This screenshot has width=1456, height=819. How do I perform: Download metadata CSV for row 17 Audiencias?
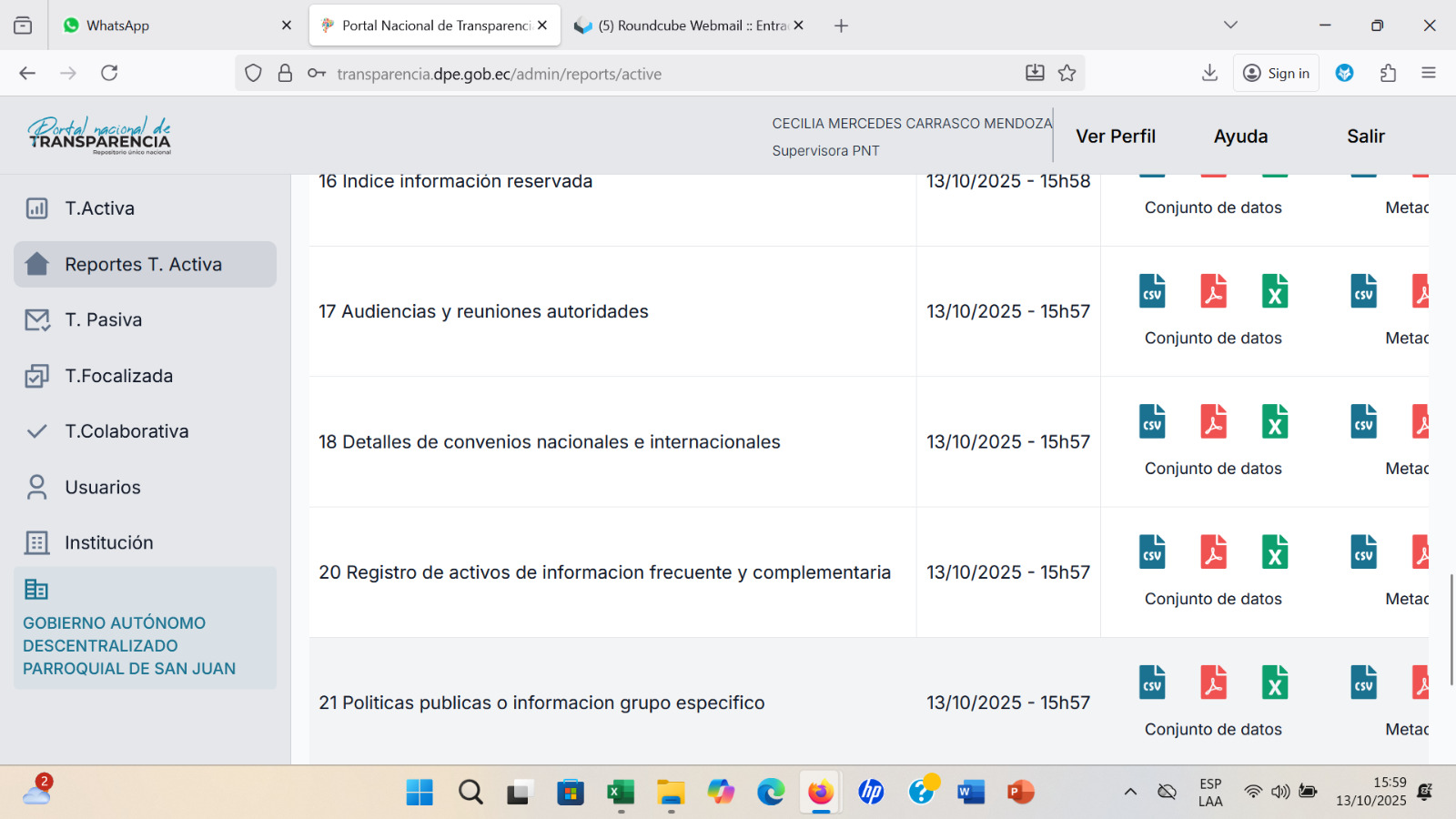pos(1363,291)
